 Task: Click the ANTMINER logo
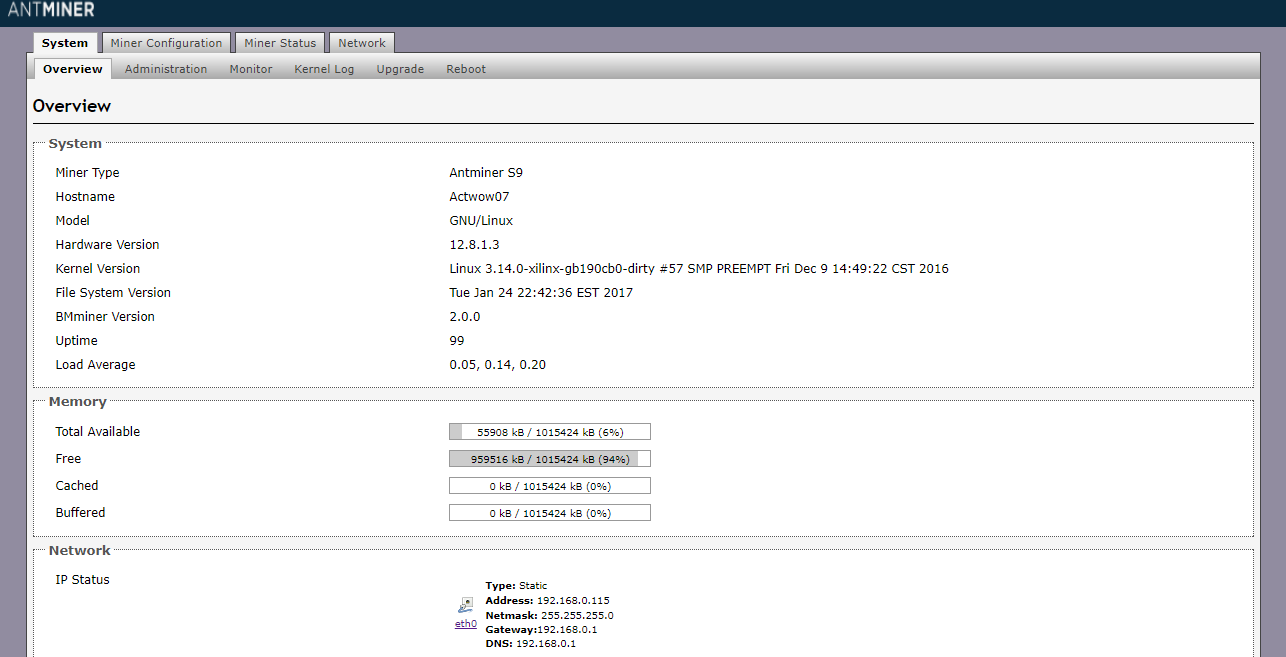pos(51,10)
